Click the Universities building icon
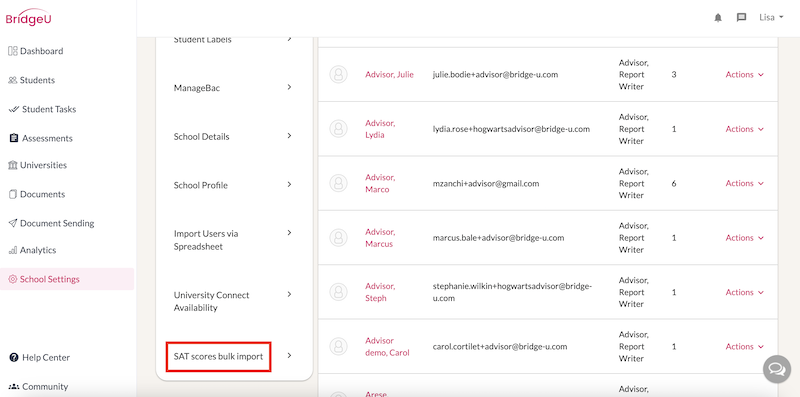Image resolution: width=800 pixels, height=397 pixels. pyautogui.click(x=13, y=165)
